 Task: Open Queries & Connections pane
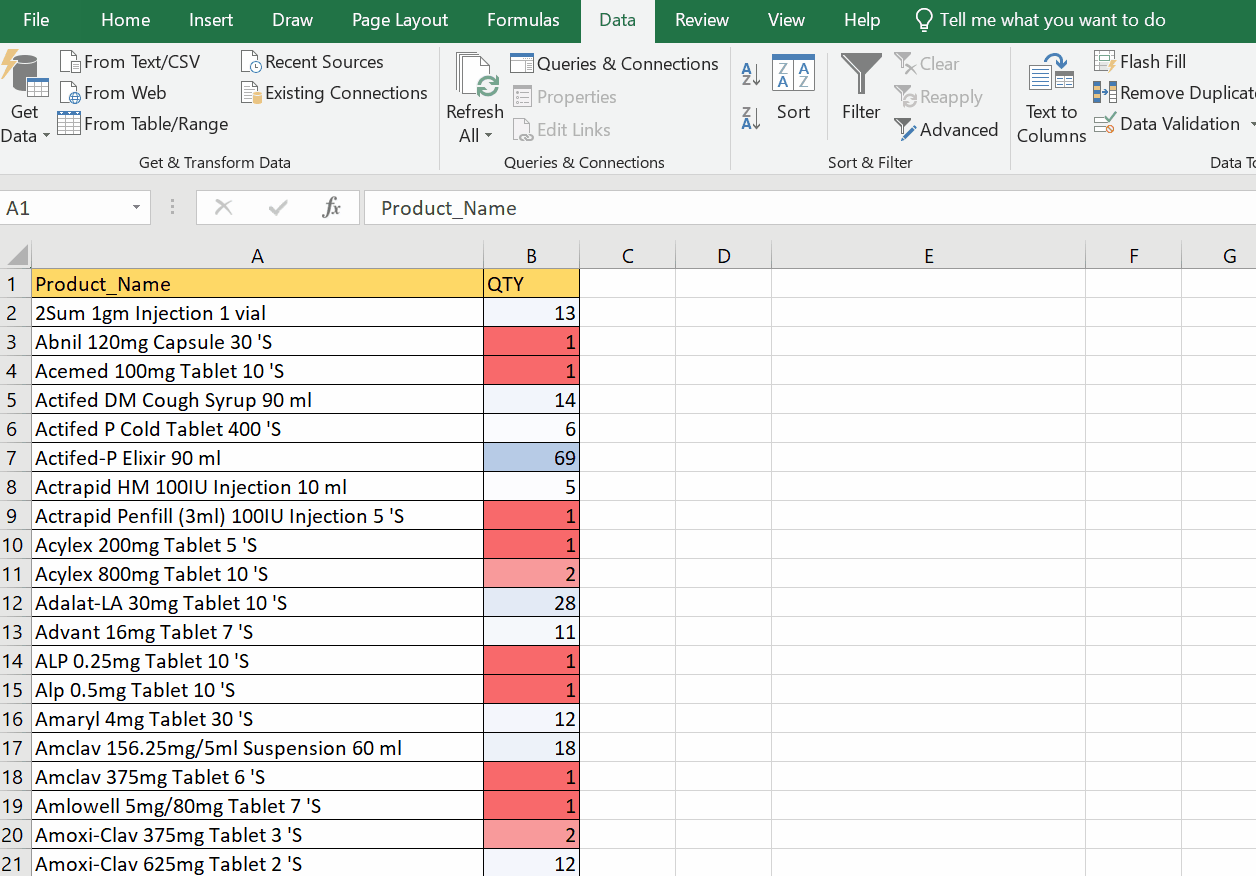[x=614, y=63]
